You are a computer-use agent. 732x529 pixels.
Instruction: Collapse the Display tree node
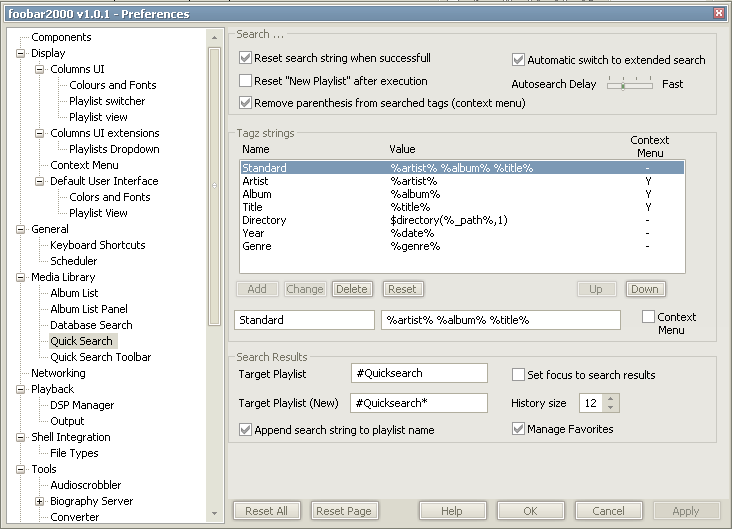coord(21,53)
